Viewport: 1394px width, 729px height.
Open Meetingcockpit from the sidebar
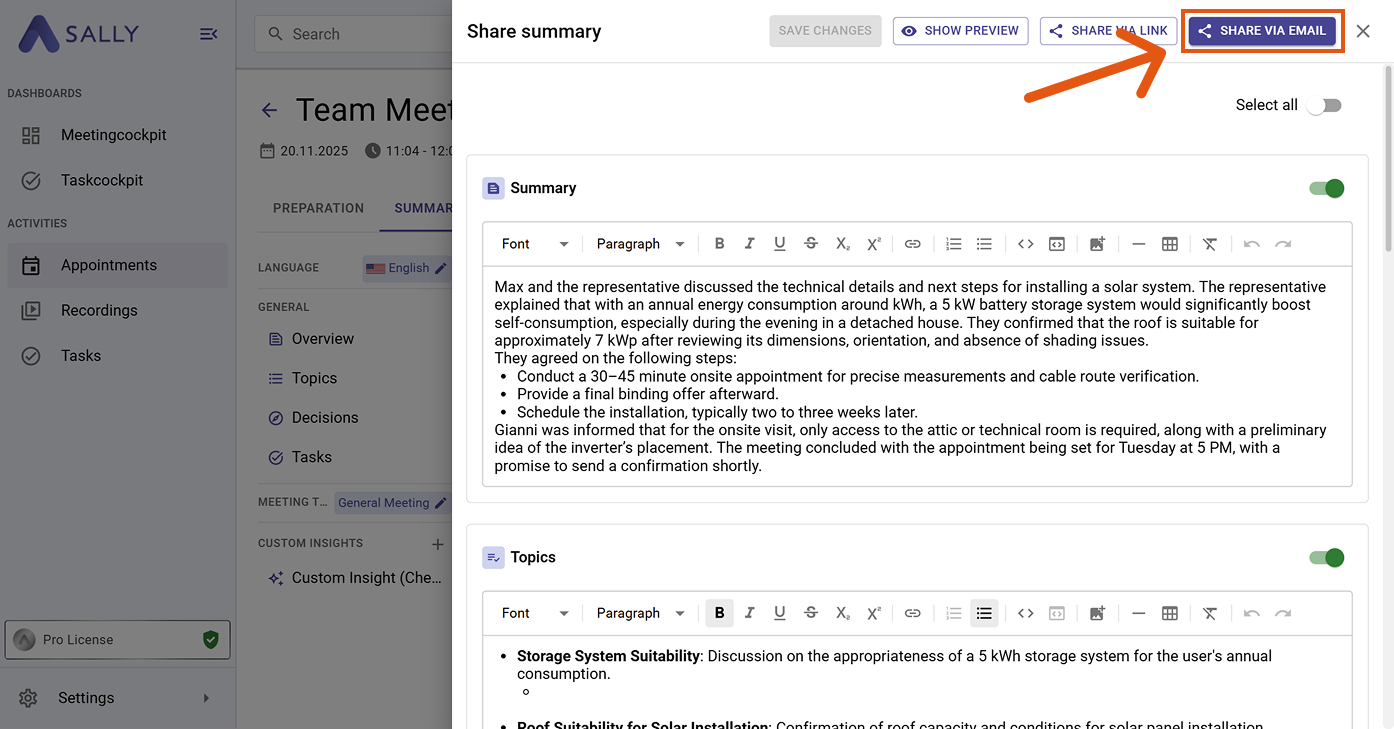113,135
